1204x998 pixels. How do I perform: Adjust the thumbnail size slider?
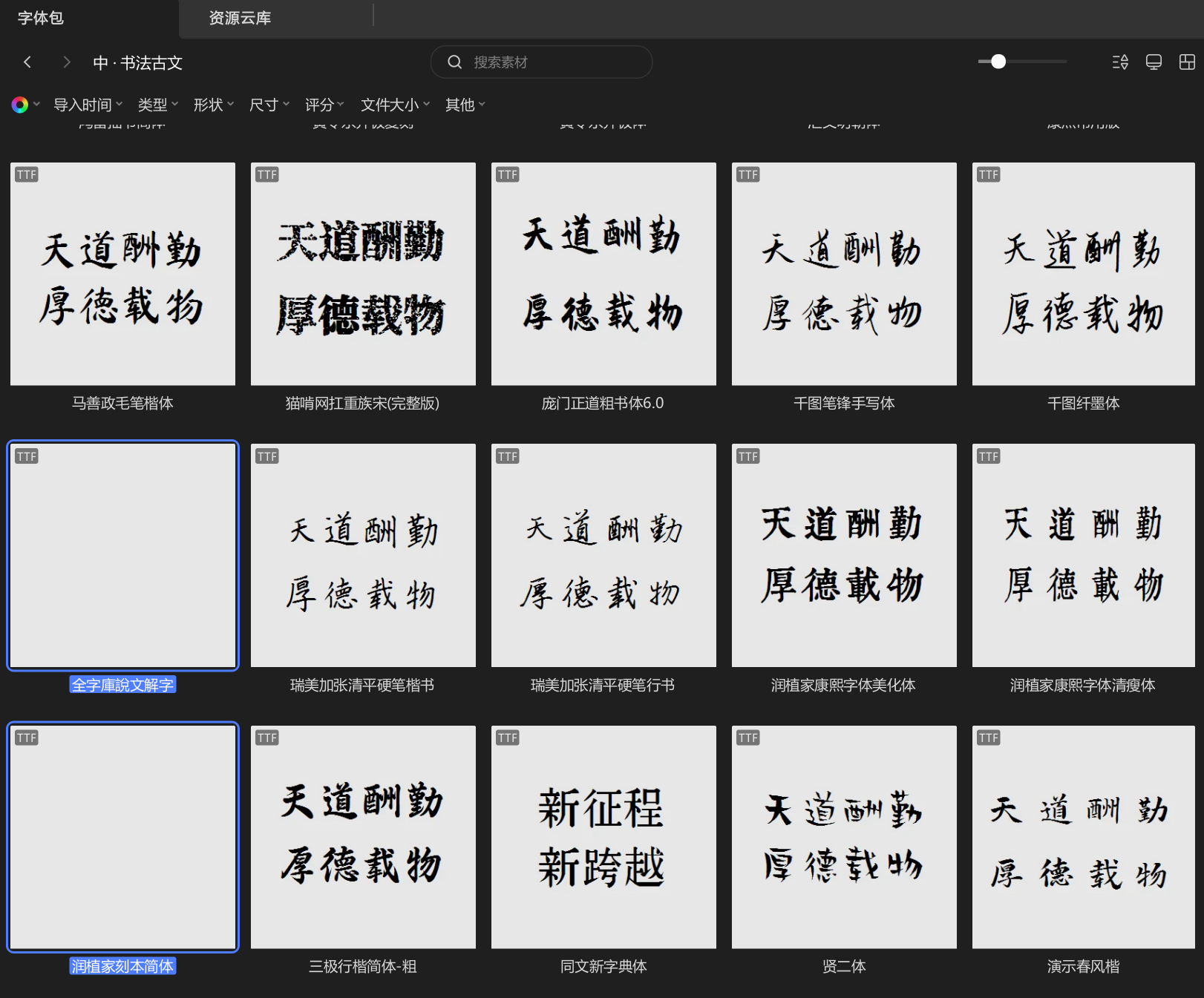998,62
